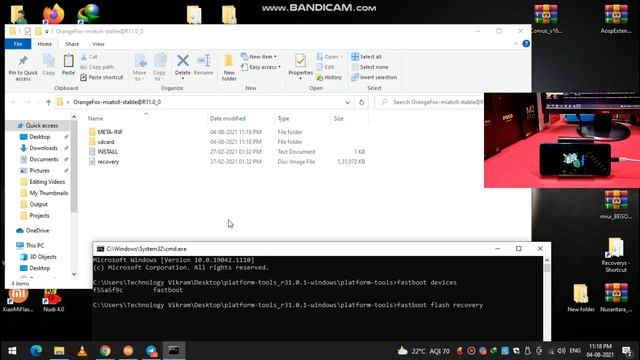Screen dimensions: 640x360
Task: Click the Open ribbon command
Action: [329, 57]
